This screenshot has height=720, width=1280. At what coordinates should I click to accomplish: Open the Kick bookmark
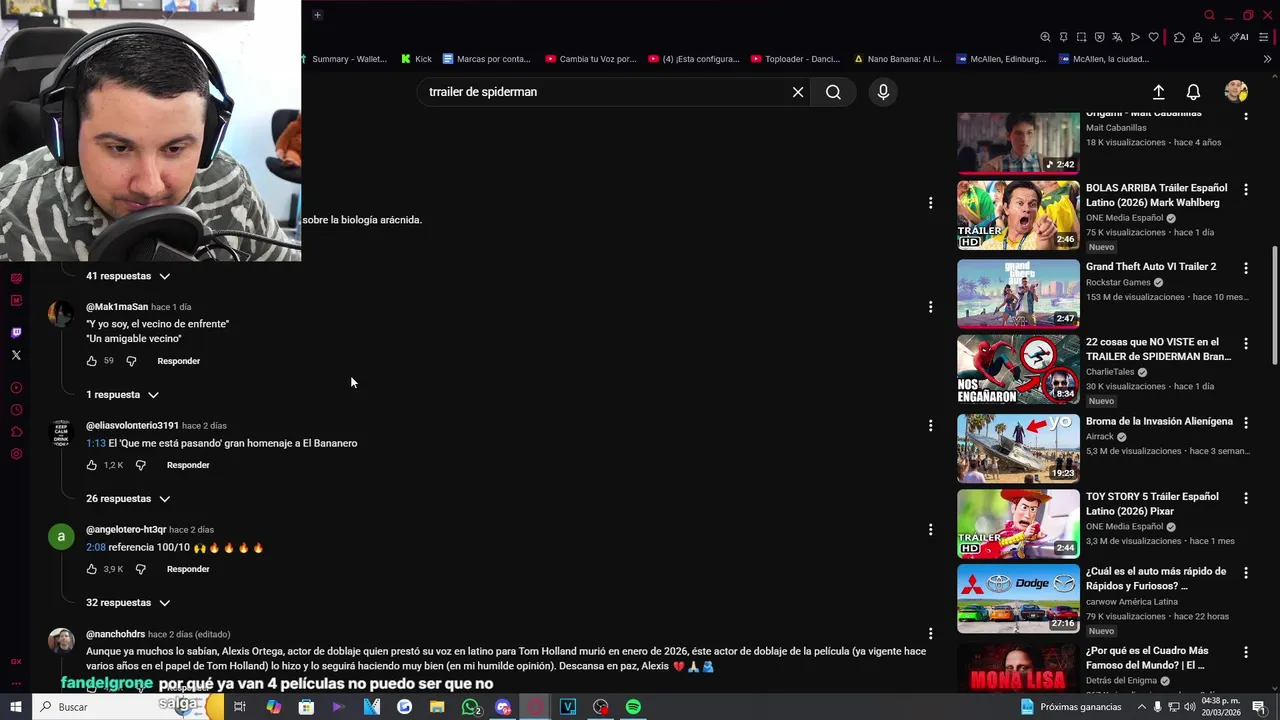coord(416,59)
